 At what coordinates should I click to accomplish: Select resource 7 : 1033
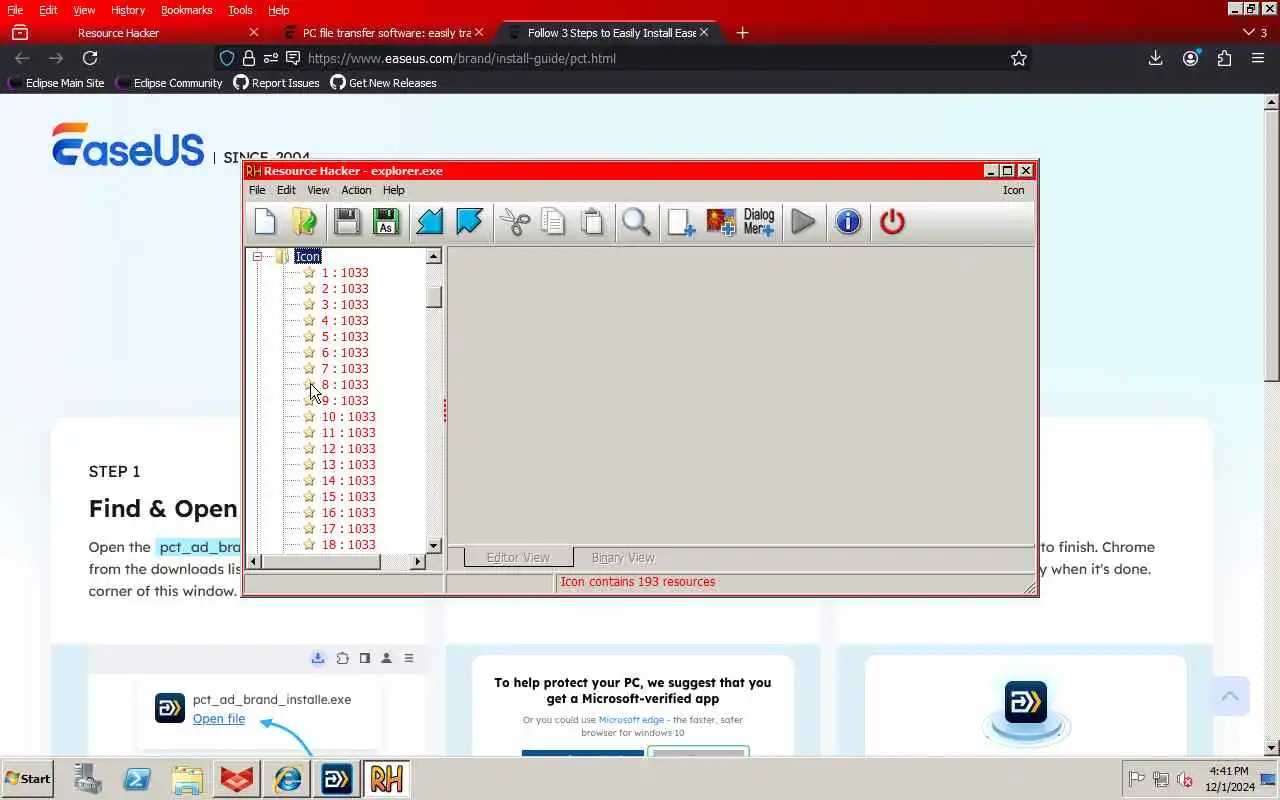point(345,369)
